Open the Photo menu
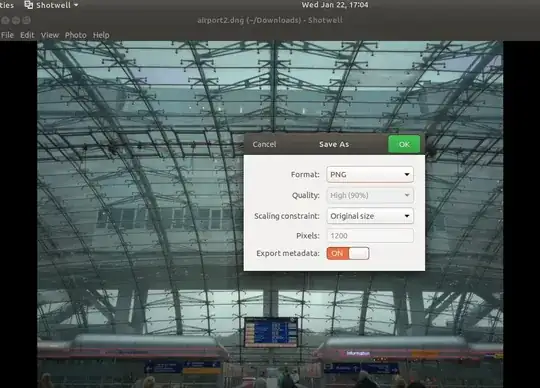Screen dimensions: 540x388 75,35
